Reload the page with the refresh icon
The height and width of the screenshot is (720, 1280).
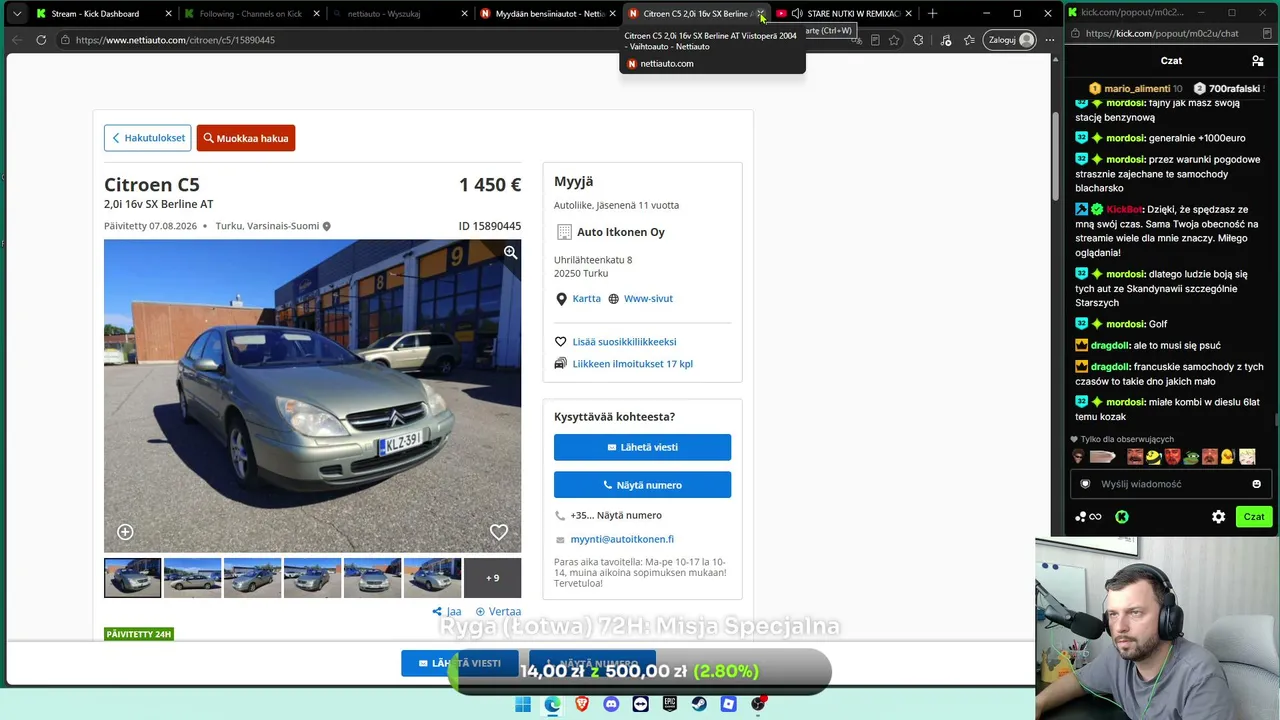pyautogui.click(x=41, y=40)
